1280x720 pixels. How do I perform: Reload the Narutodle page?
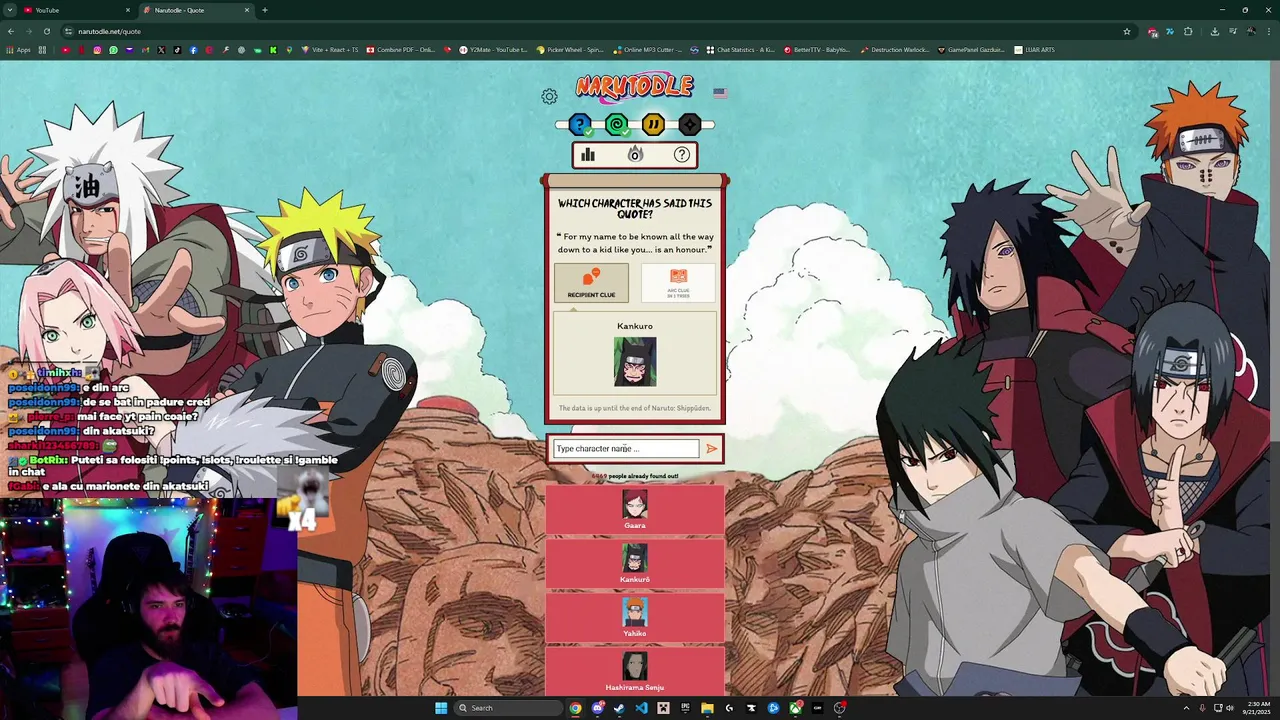click(46, 31)
